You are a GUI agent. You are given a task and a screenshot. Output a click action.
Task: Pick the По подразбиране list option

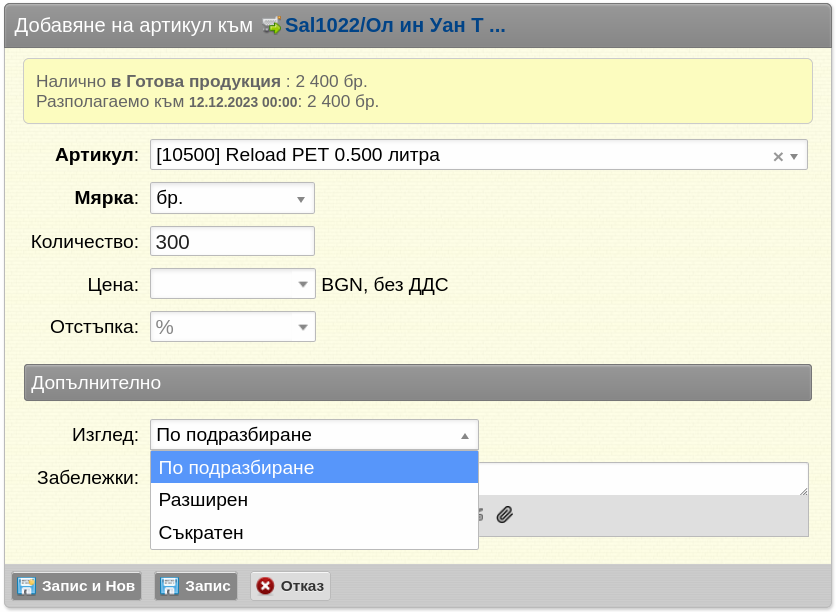click(x=315, y=468)
